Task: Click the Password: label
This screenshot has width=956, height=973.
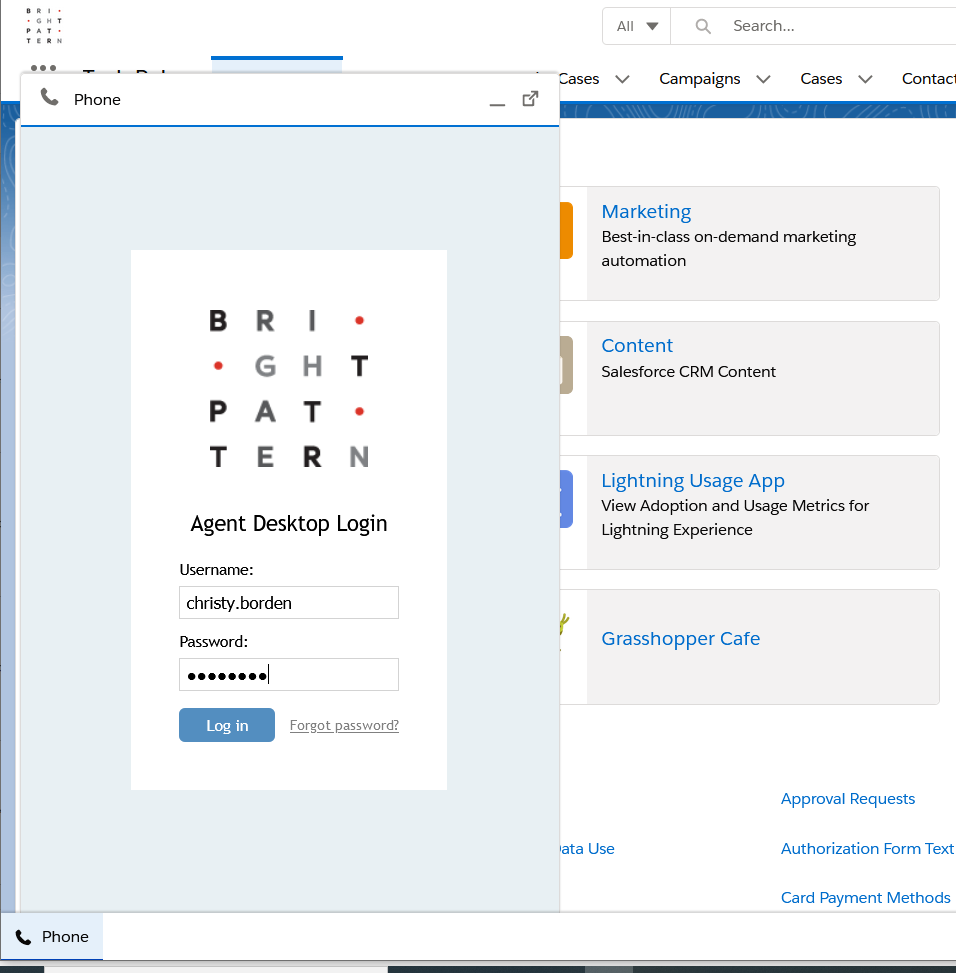Action: click(x=213, y=642)
